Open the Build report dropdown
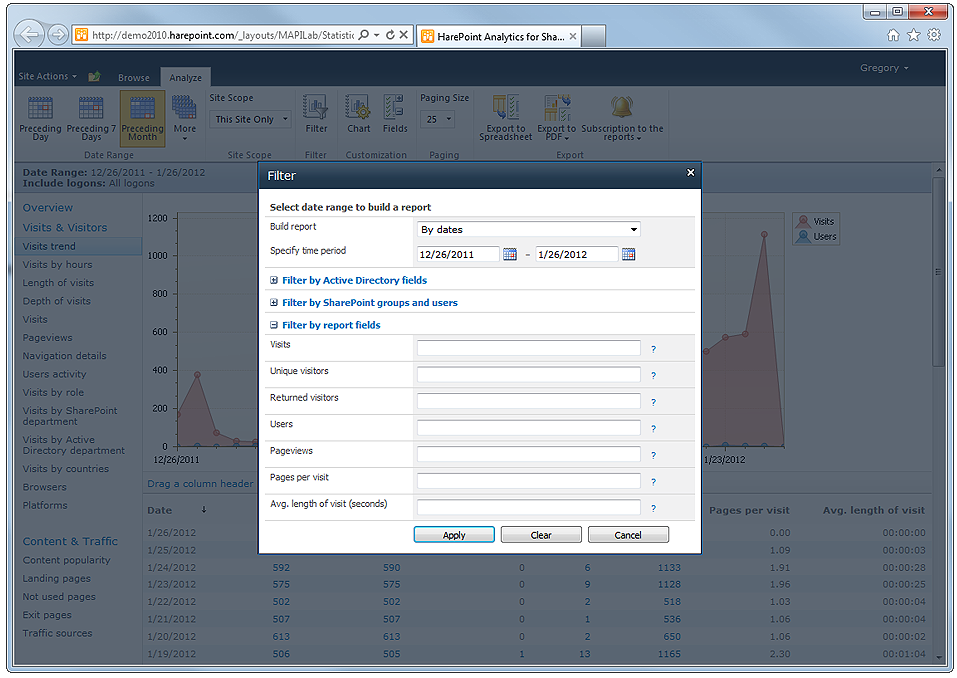 [x=528, y=230]
